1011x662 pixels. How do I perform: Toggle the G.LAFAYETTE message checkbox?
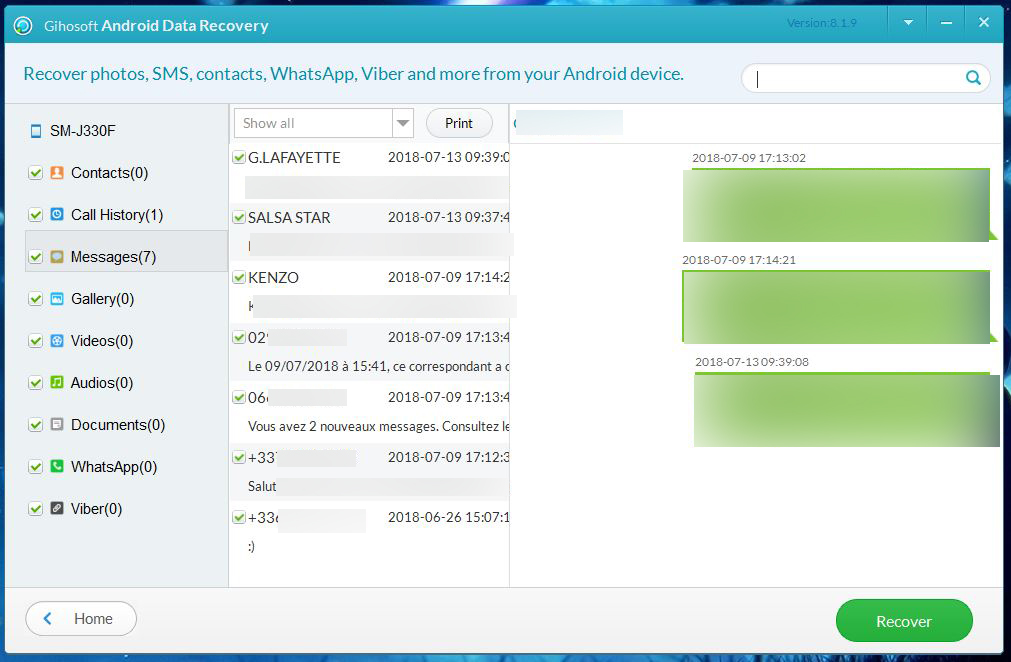click(239, 157)
